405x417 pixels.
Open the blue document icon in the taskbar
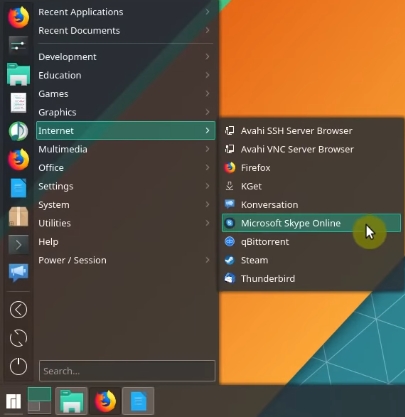pyautogui.click(x=138, y=401)
